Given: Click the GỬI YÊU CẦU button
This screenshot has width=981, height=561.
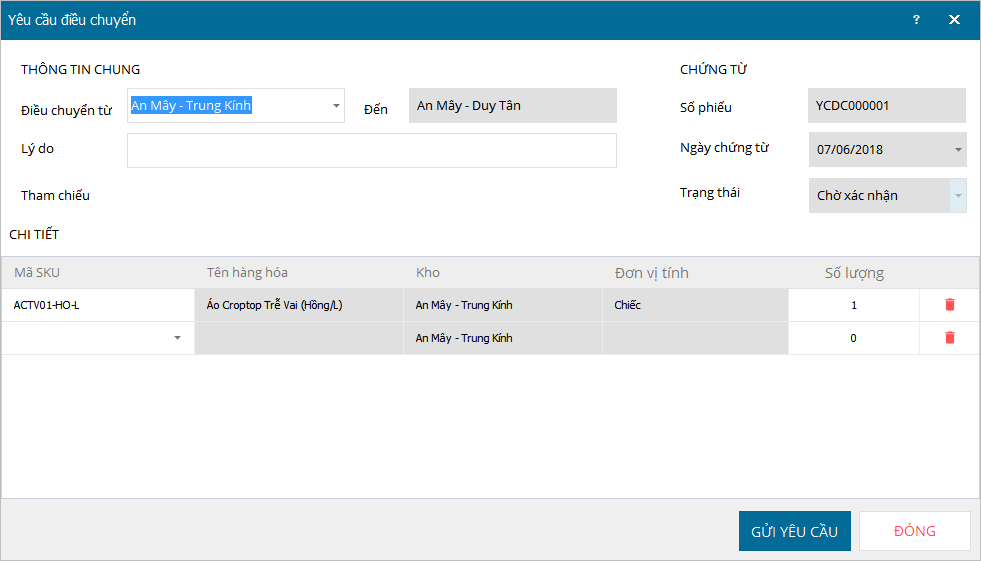Looking at the screenshot, I should (794, 531).
